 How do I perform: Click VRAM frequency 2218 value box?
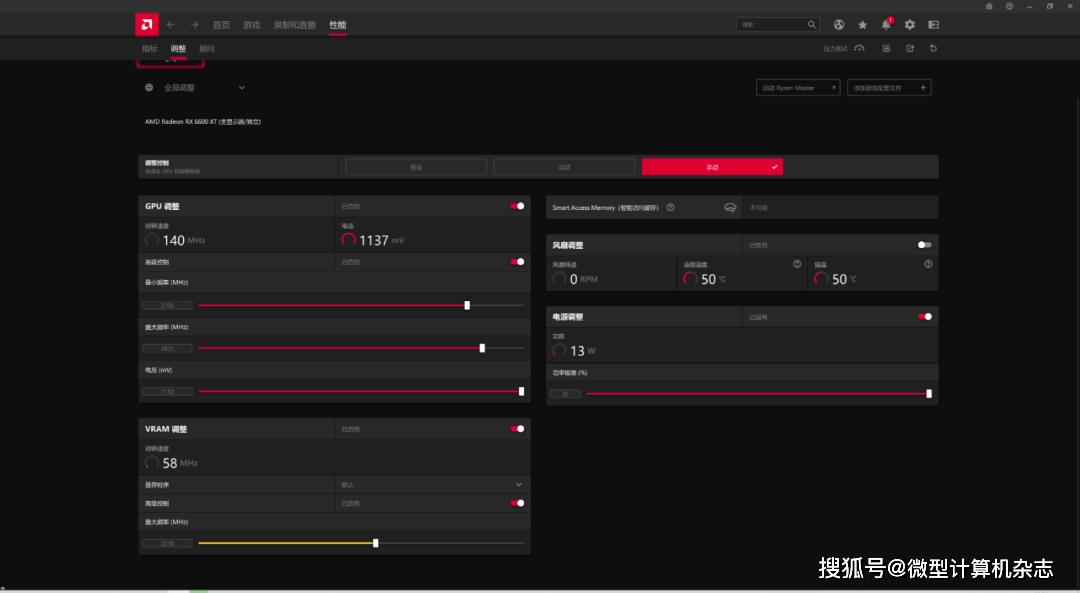tap(167, 543)
